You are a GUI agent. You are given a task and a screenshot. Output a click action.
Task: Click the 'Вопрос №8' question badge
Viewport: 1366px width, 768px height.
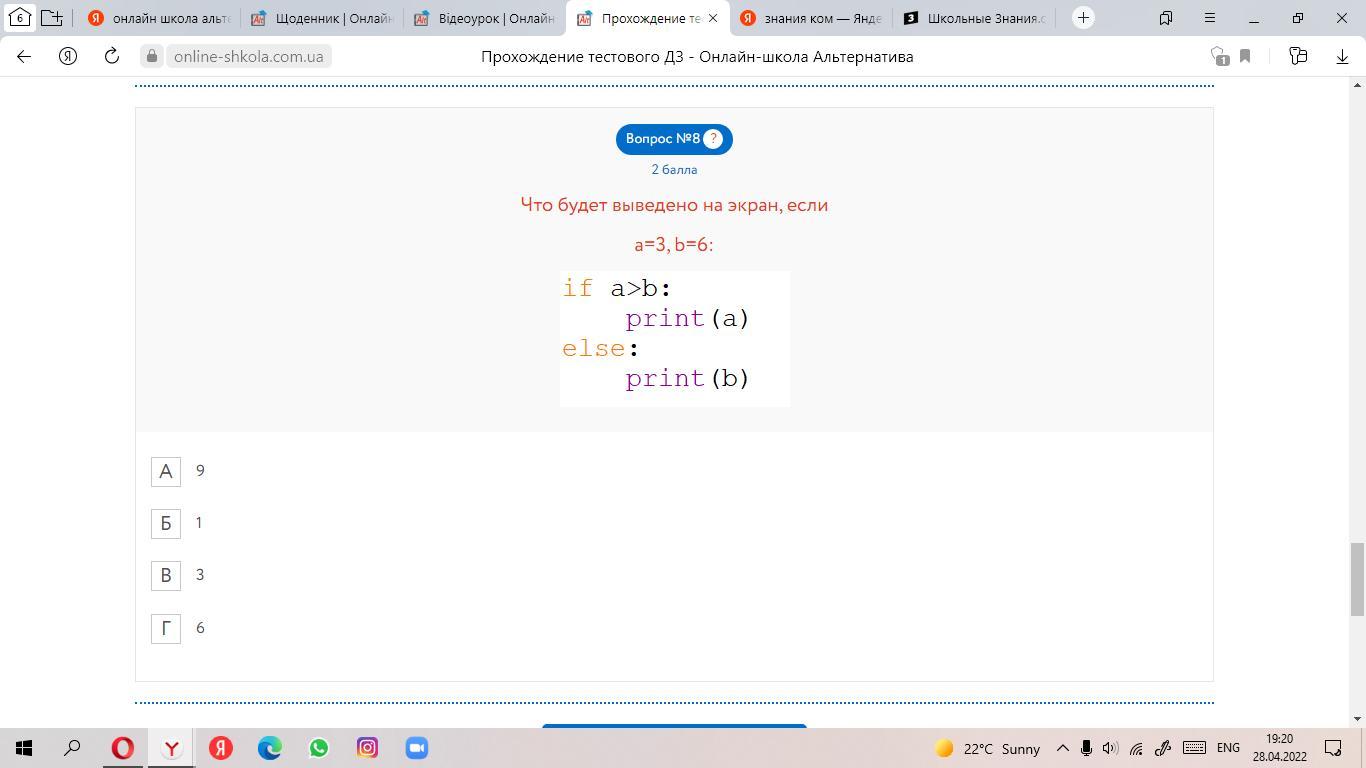674,139
